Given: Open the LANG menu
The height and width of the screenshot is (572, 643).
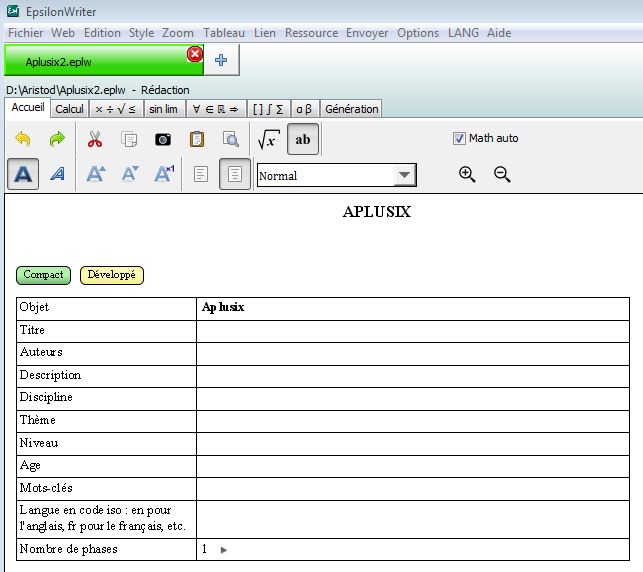Looking at the screenshot, I should pyautogui.click(x=463, y=33).
